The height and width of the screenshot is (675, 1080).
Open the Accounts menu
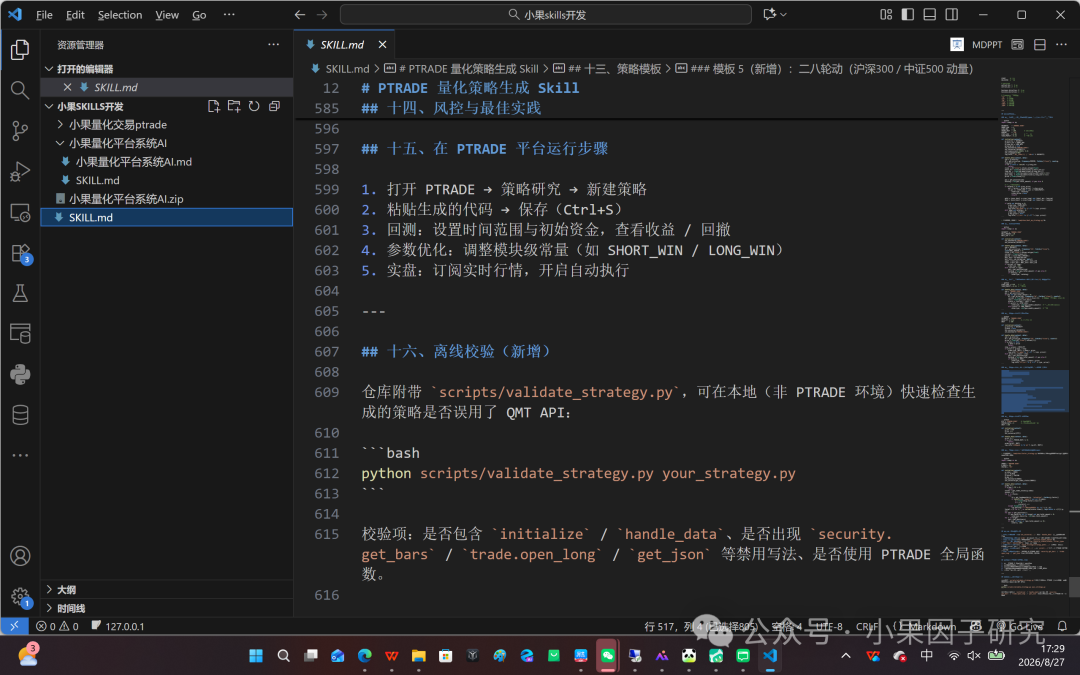click(x=20, y=556)
